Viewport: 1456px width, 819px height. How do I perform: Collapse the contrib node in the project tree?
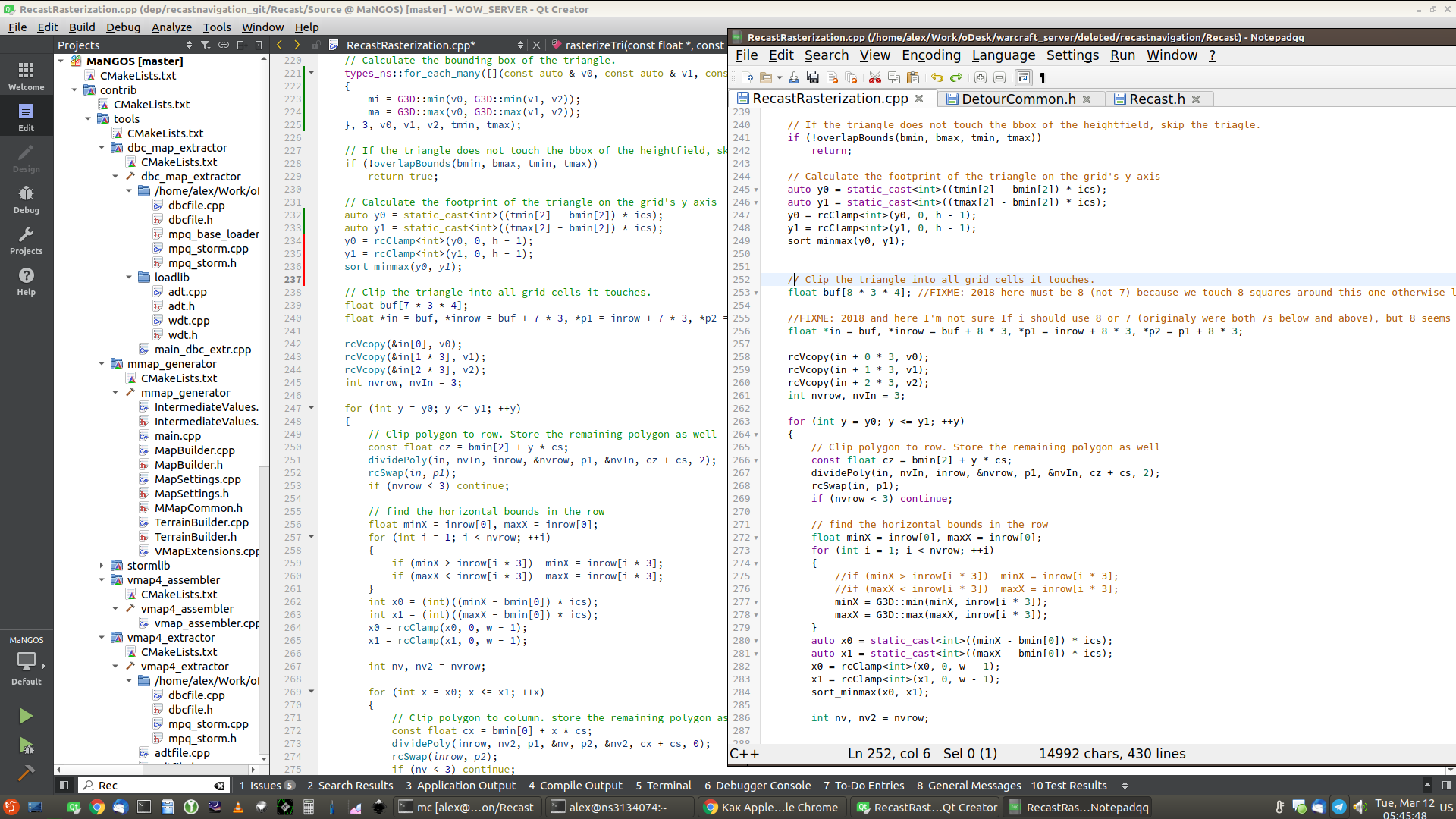coord(74,89)
